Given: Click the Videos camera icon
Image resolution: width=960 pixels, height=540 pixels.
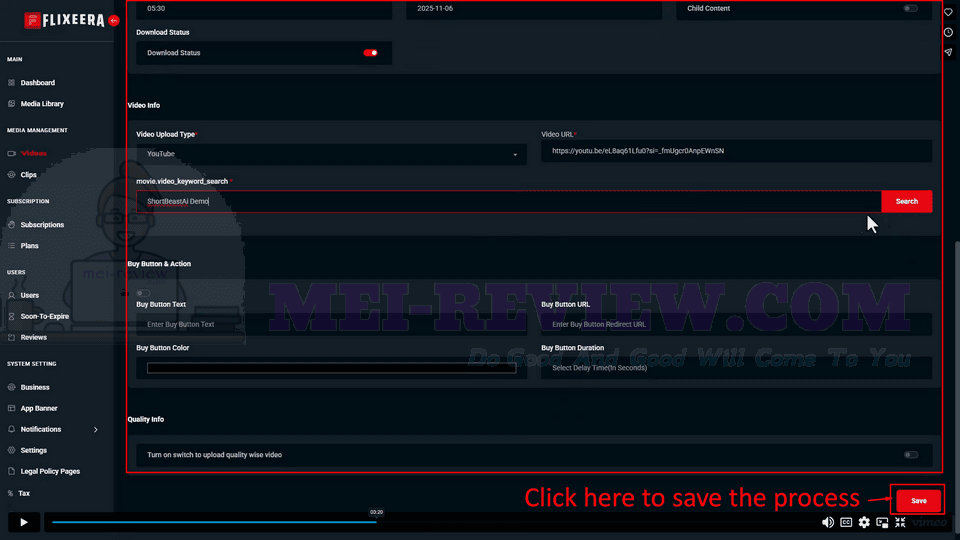Looking at the screenshot, I should point(11,154).
